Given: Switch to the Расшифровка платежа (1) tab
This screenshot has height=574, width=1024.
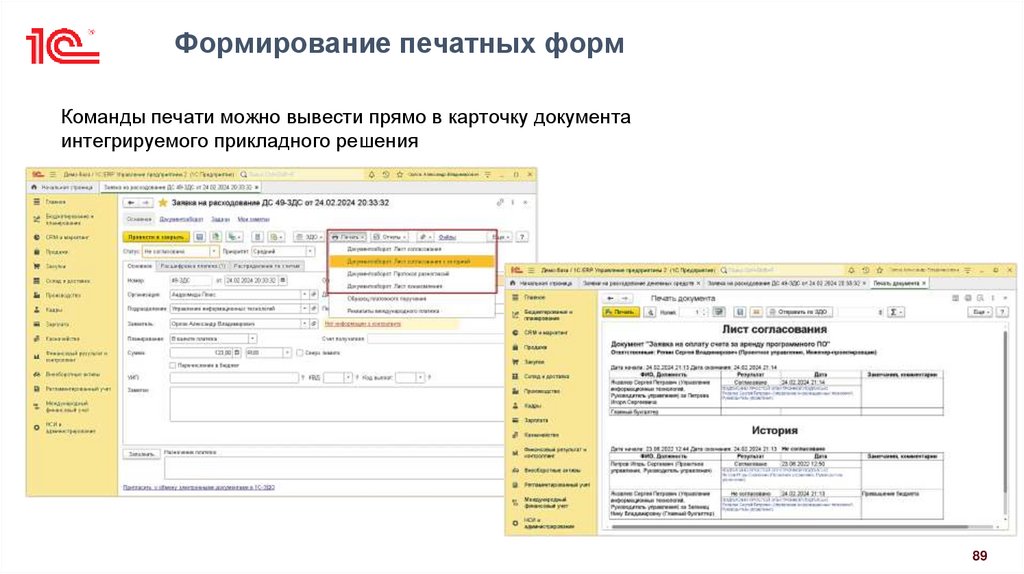Looking at the screenshot, I should (193, 266).
